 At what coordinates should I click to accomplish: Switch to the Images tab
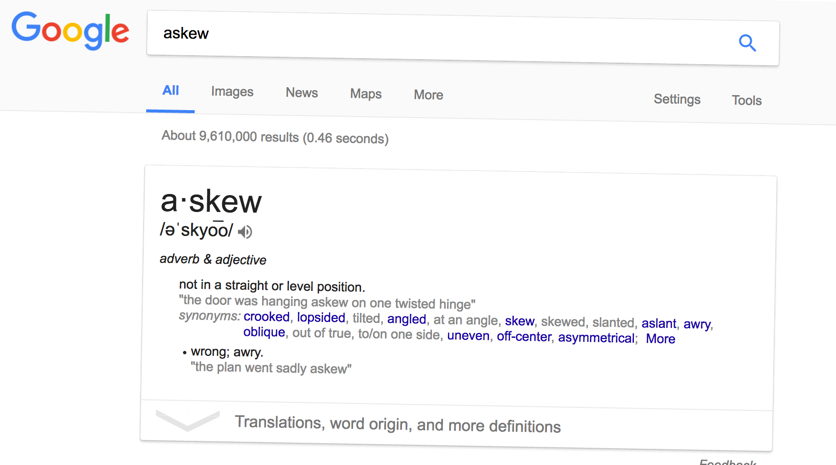tap(232, 92)
